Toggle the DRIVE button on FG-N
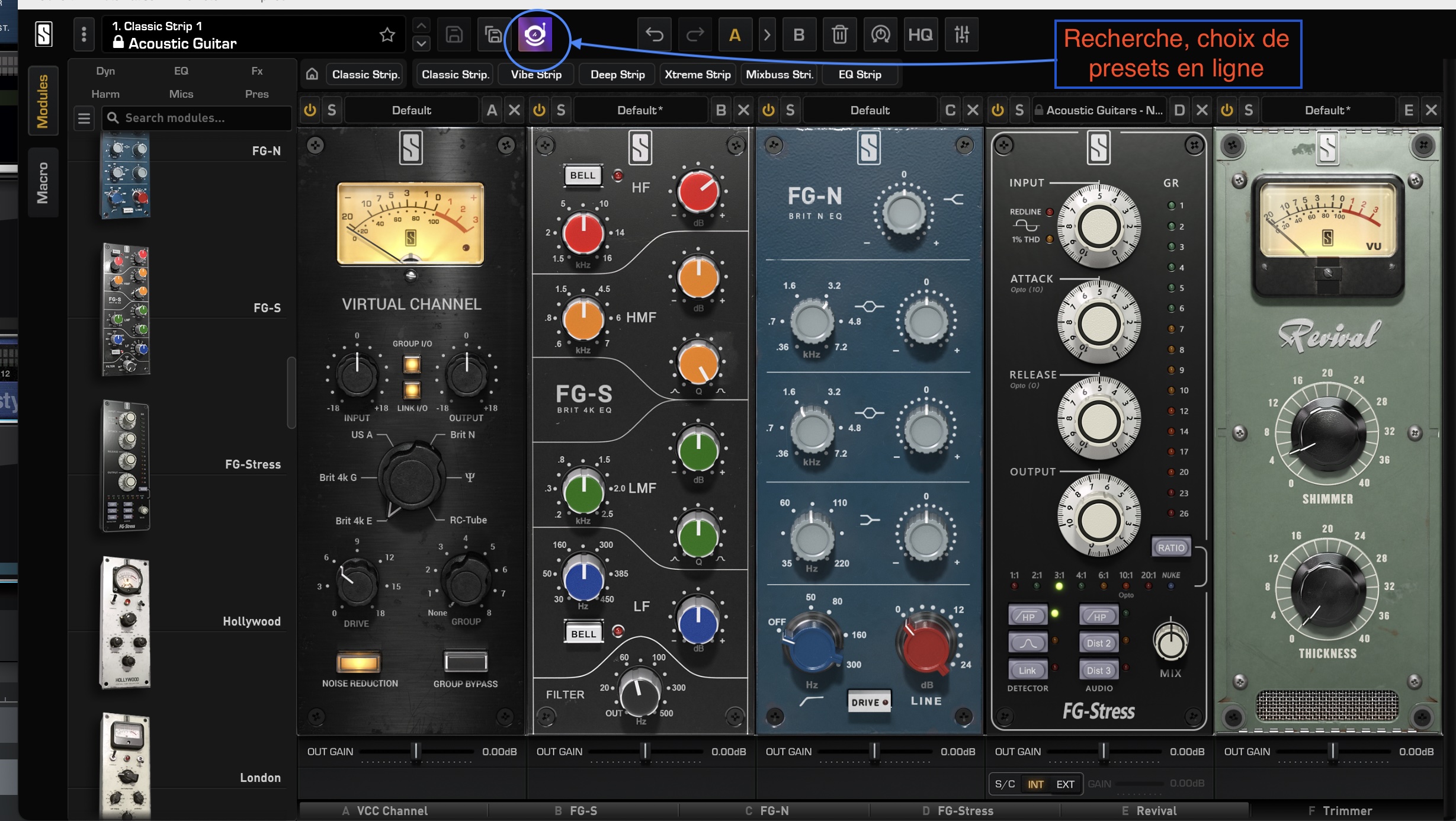1456x821 pixels. 869,702
